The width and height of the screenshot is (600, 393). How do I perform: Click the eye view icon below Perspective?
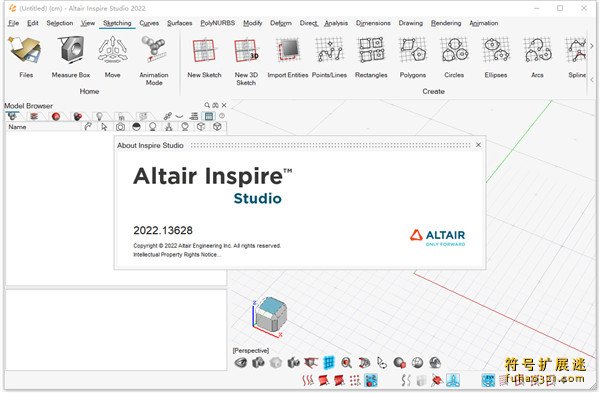241,362
